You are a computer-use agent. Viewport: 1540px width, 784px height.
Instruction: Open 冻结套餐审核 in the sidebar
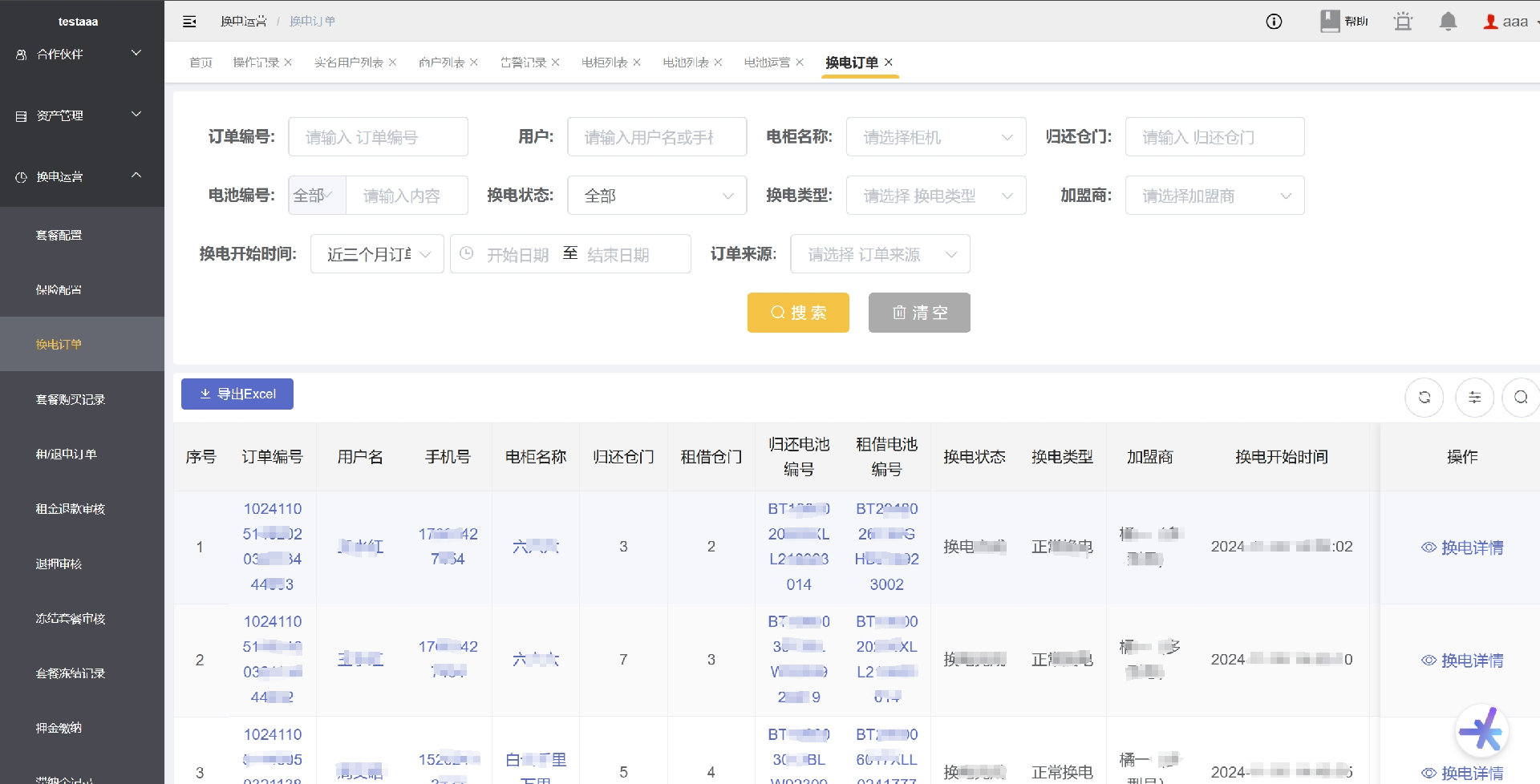pyautogui.click(x=82, y=618)
